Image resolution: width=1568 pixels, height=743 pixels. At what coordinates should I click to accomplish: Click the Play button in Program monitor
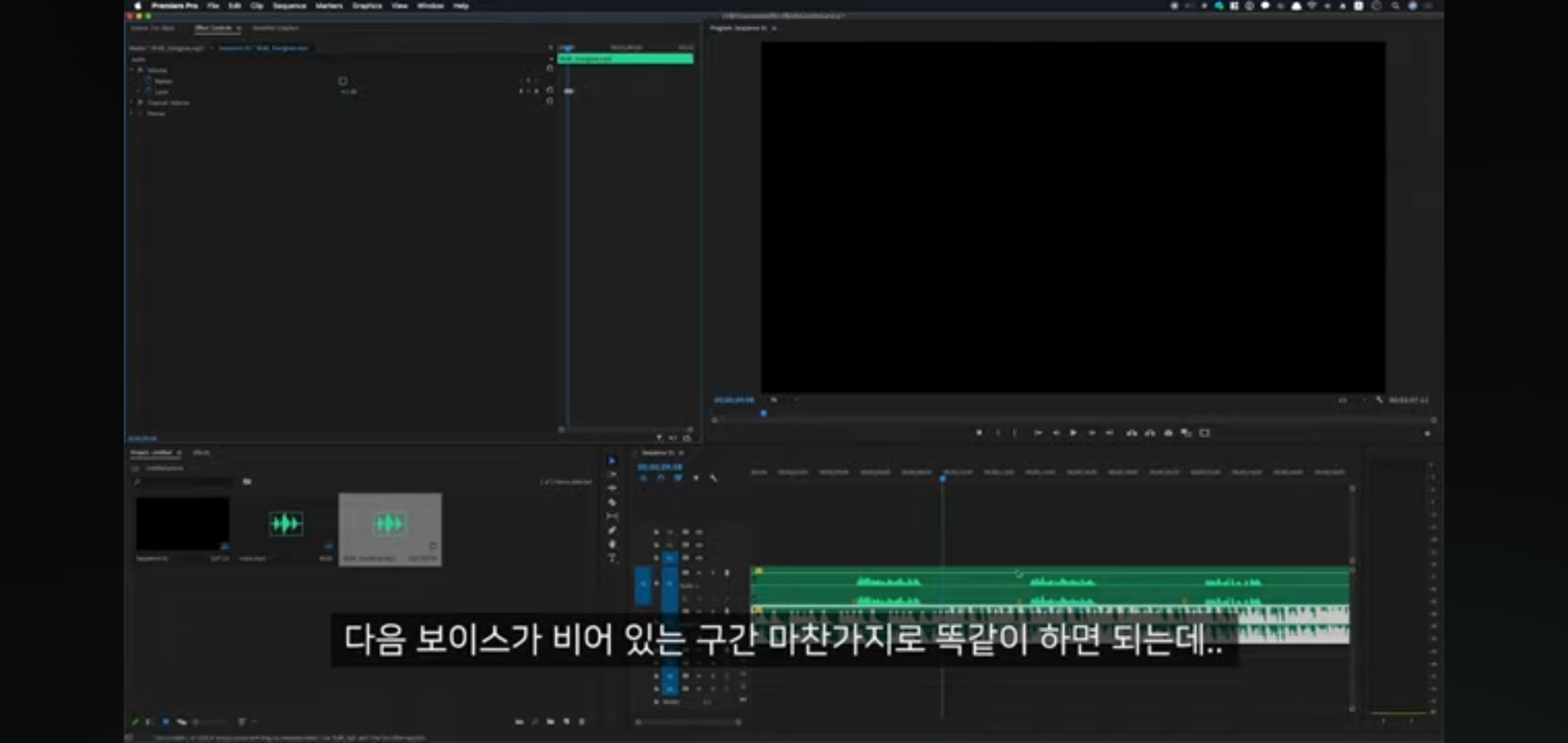pos(1073,433)
